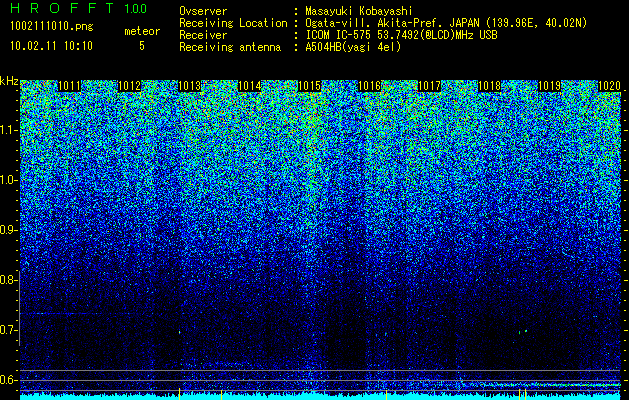Click the meteor count label
This screenshot has height=400, width=629.
click(x=142, y=31)
